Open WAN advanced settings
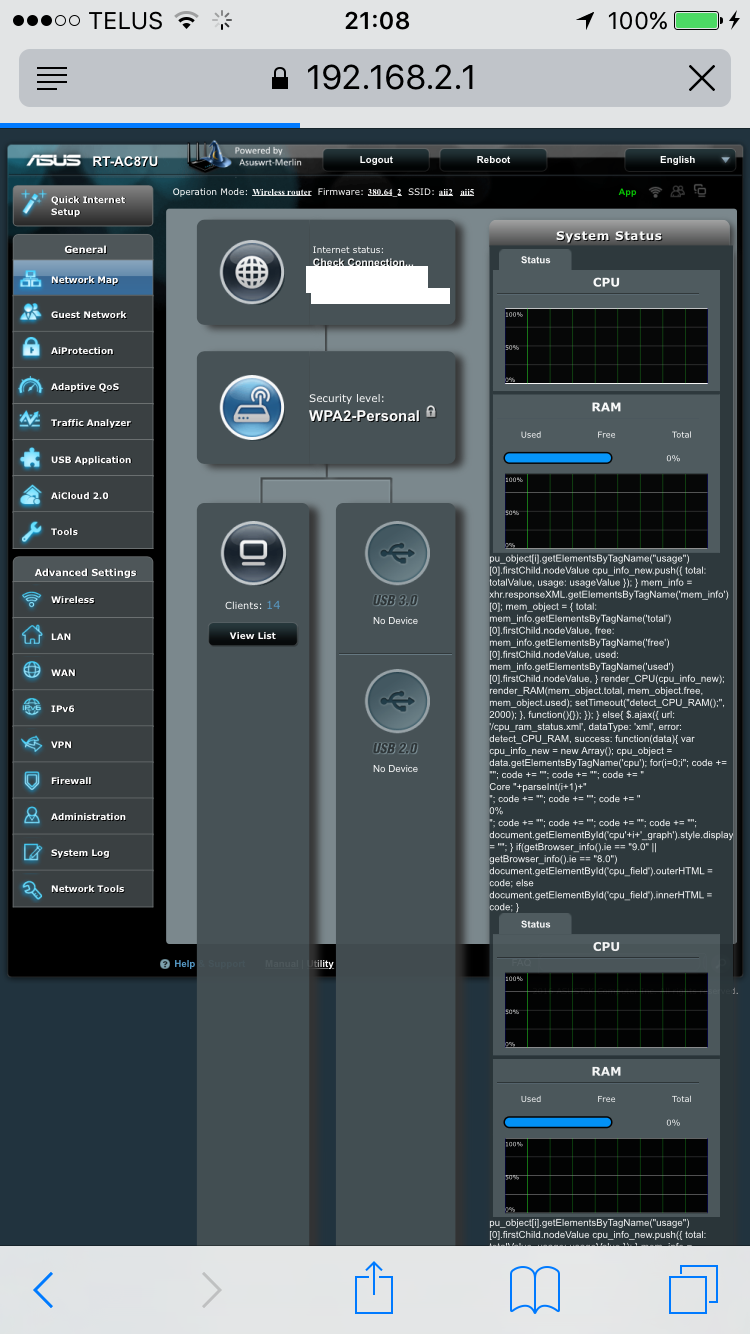 82,673
